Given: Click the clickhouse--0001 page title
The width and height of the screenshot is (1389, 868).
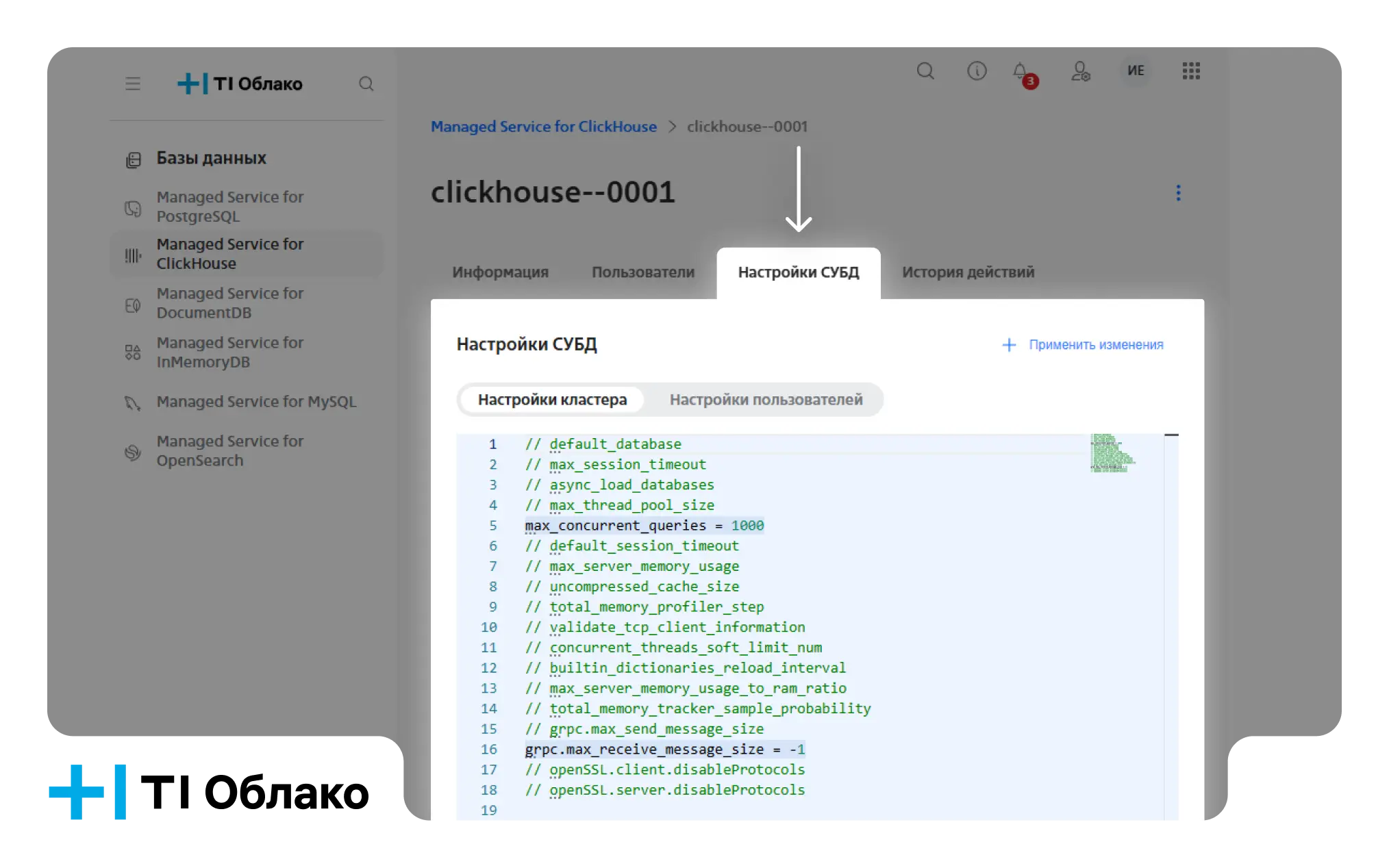Looking at the screenshot, I should [x=553, y=192].
